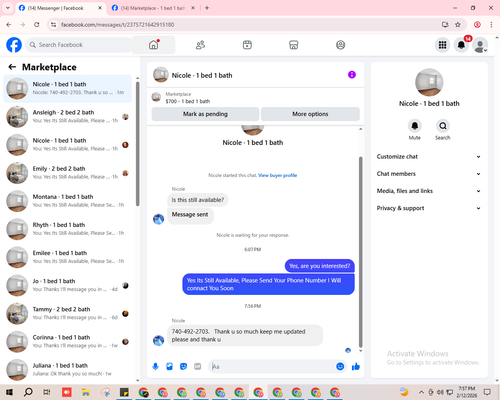Open the Groups icon in top navigation
The image size is (500, 400).
coord(340,45)
